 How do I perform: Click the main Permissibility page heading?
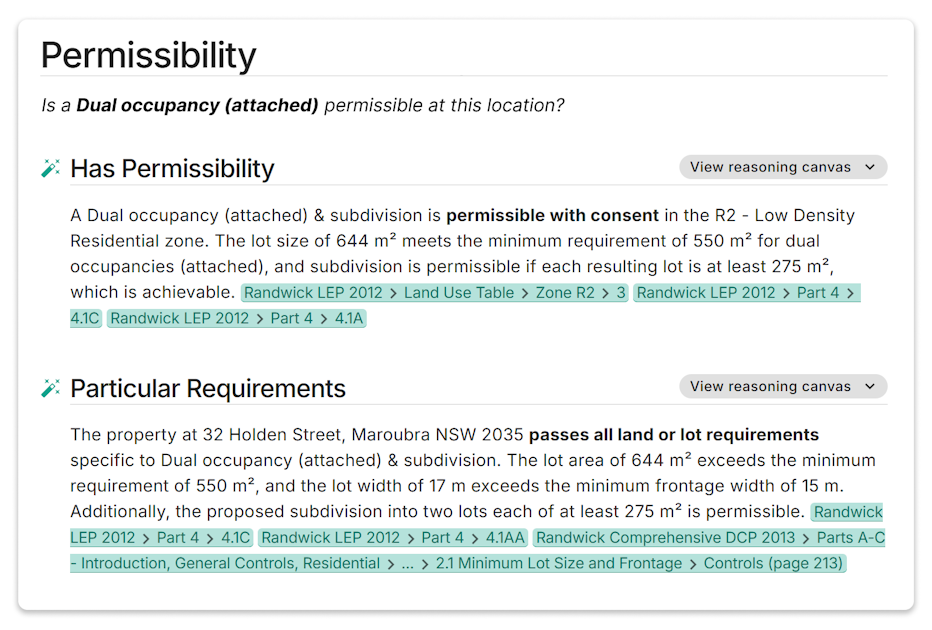[148, 54]
